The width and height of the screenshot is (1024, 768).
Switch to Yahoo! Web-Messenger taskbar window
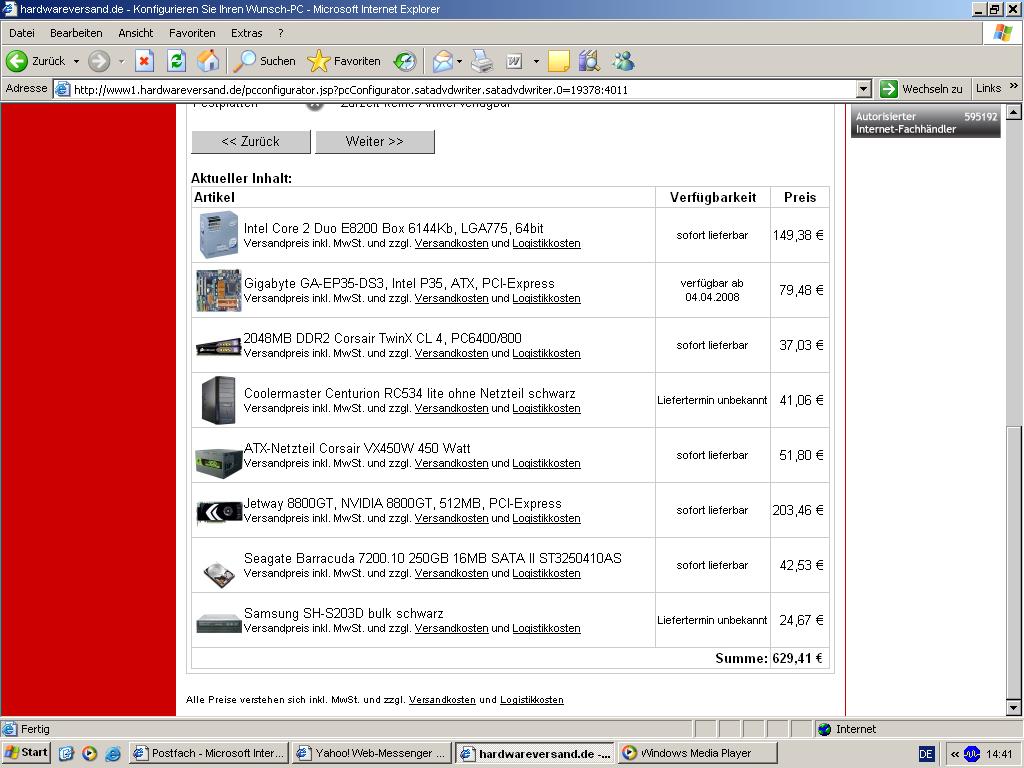371,753
